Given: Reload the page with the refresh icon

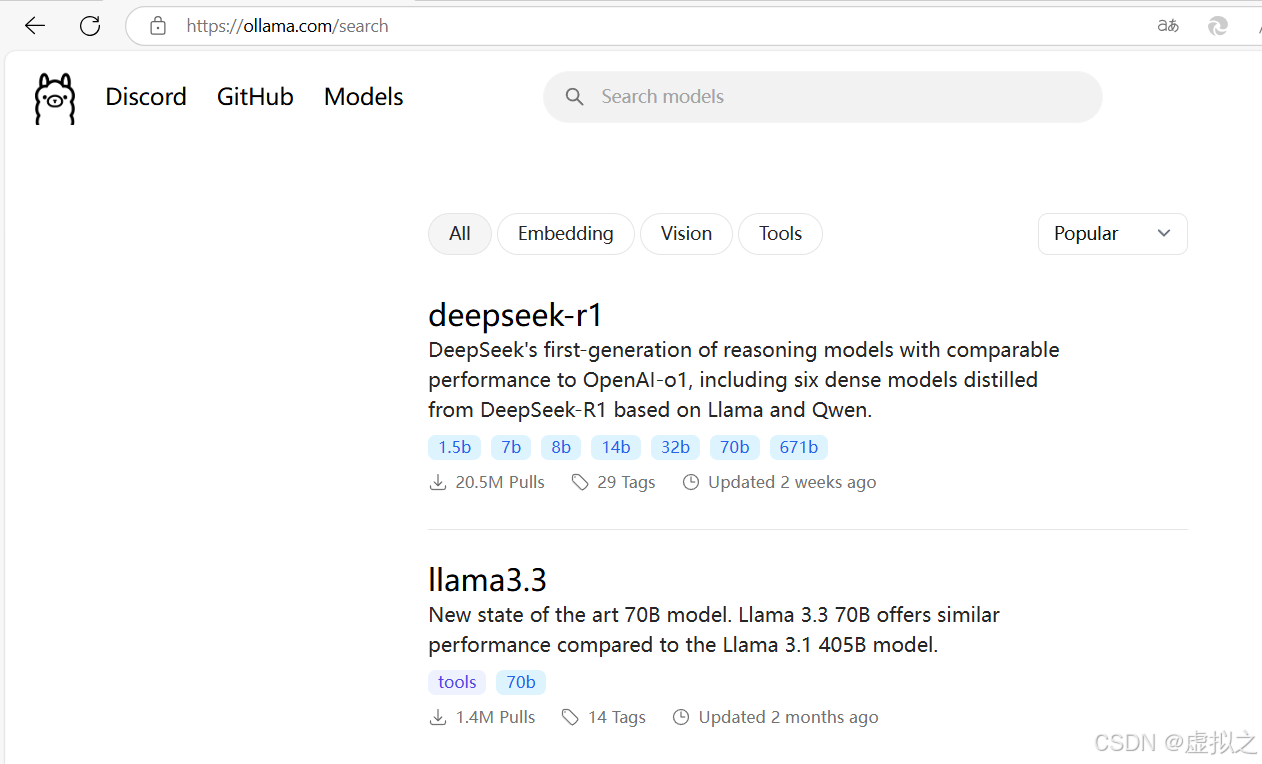Looking at the screenshot, I should coord(90,26).
